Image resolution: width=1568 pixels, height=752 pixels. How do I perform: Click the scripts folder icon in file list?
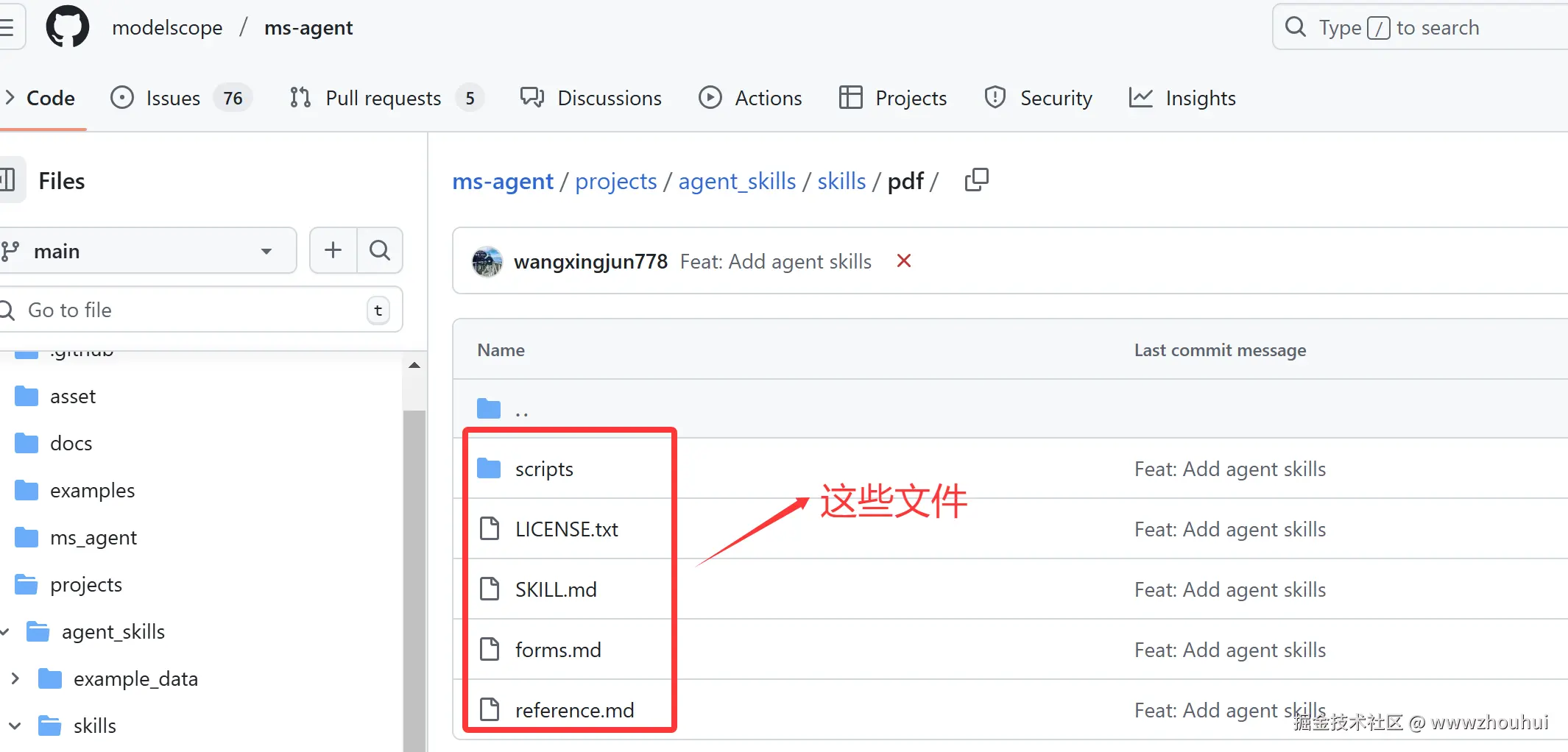[489, 469]
